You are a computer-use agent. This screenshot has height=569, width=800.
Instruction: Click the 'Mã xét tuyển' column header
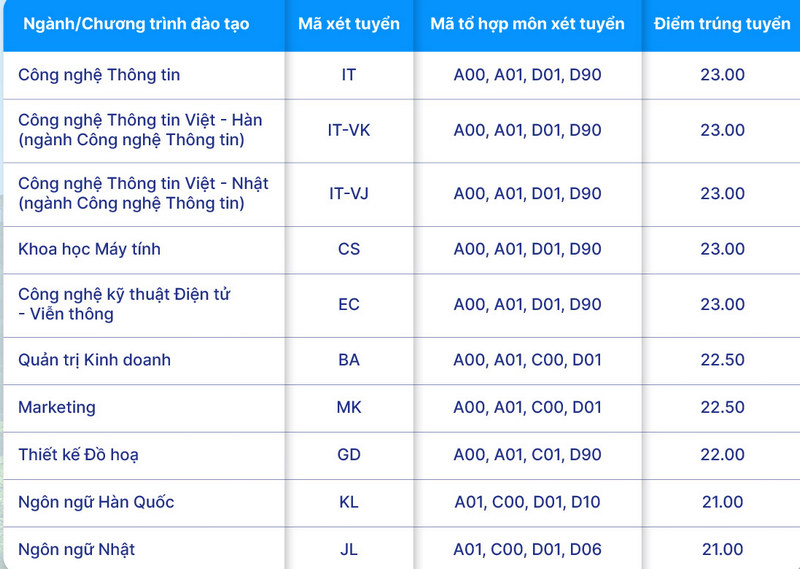(x=349, y=24)
